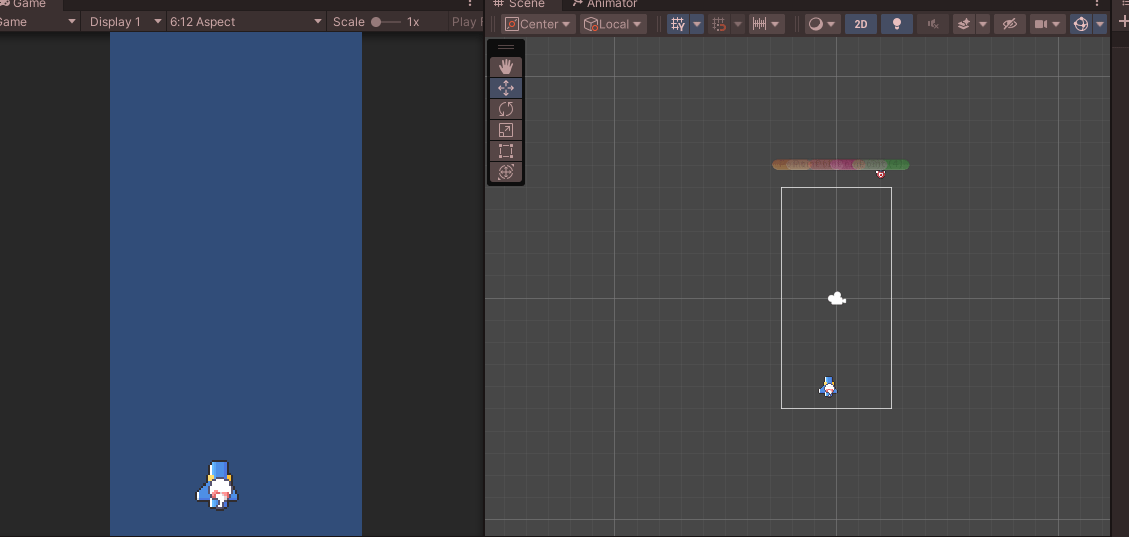Select the Move tool
Image resolution: width=1129 pixels, height=537 pixels.
click(x=505, y=88)
